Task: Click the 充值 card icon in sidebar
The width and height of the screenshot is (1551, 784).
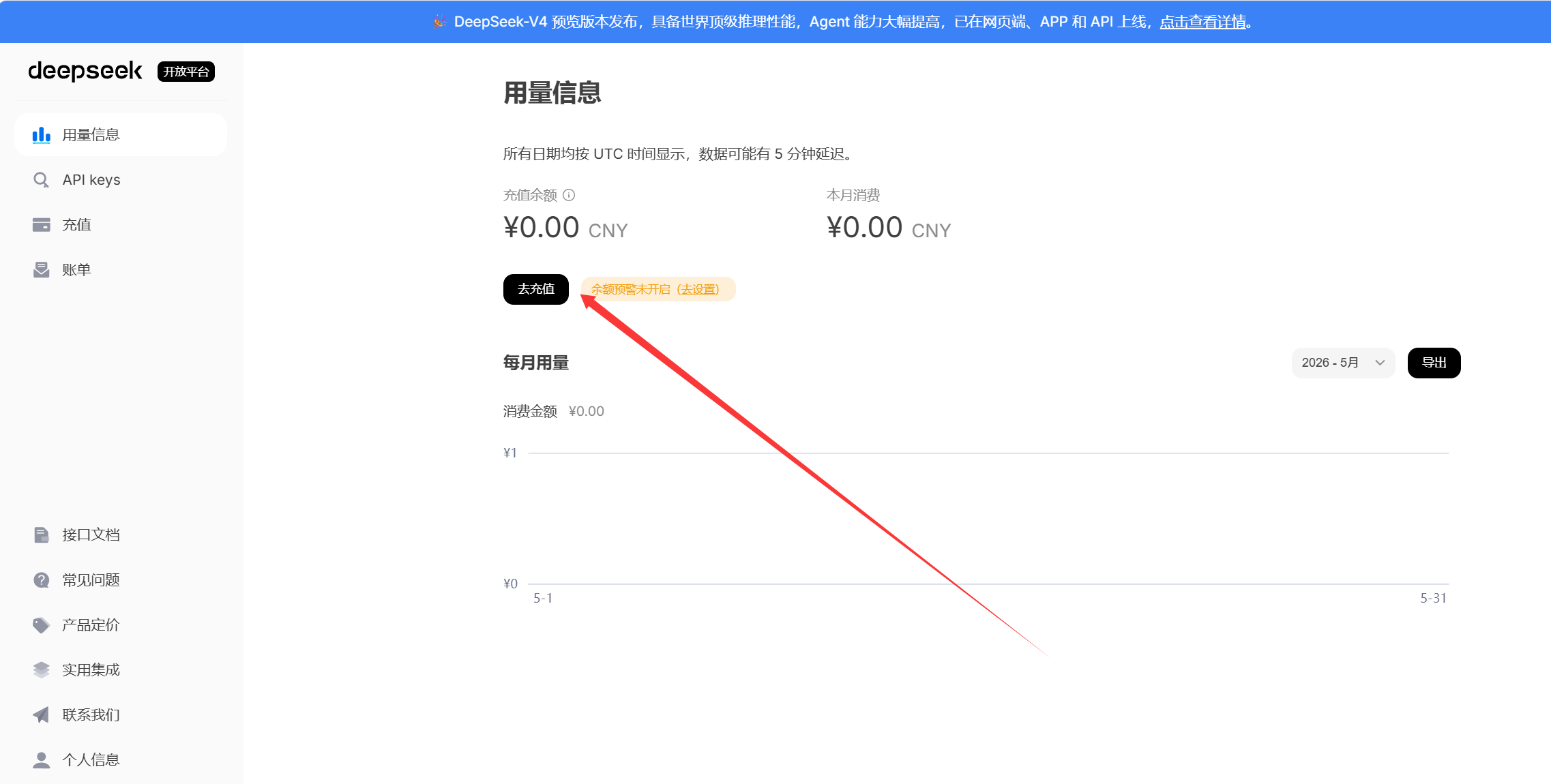Action: (x=41, y=225)
